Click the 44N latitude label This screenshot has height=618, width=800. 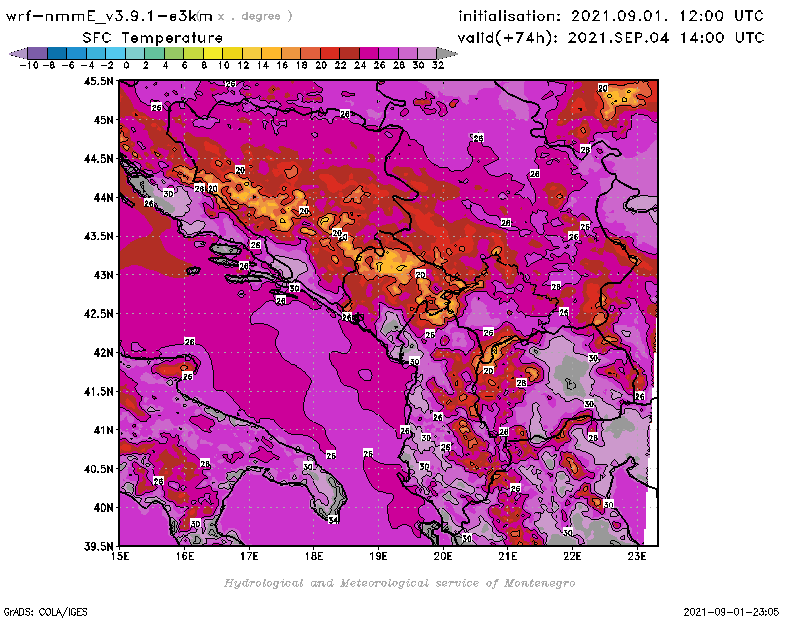[x=103, y=197]
